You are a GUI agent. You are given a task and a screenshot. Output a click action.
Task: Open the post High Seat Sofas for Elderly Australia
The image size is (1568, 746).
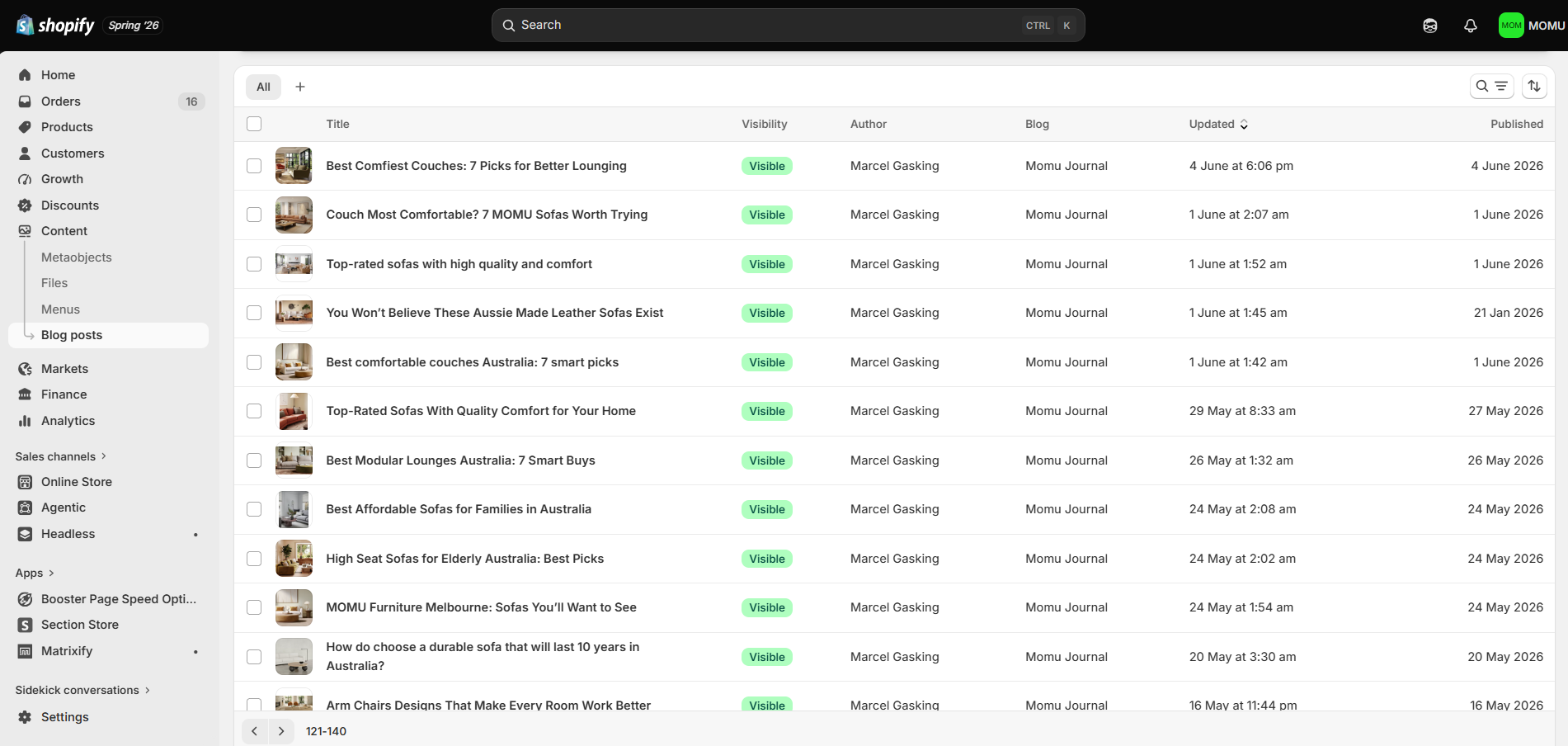click(x=465, y=559)
